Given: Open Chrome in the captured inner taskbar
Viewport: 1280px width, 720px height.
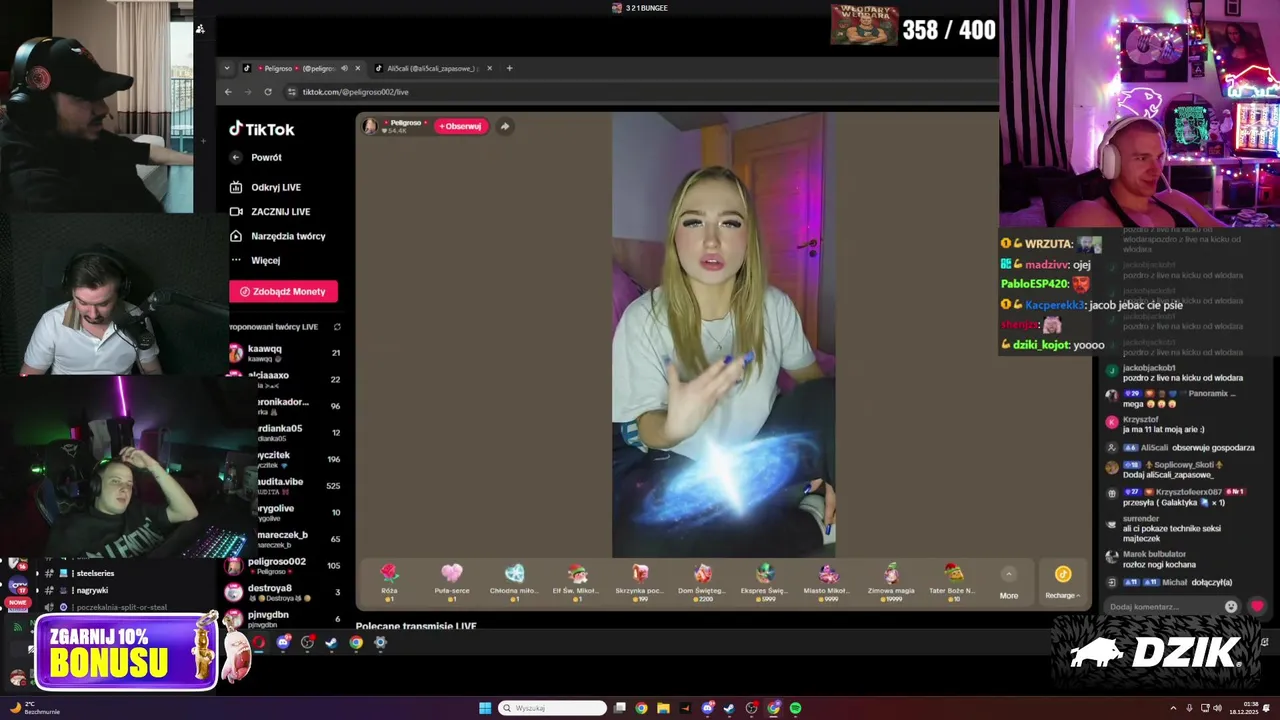Looking at the screenshot, I should click(356, 643).
